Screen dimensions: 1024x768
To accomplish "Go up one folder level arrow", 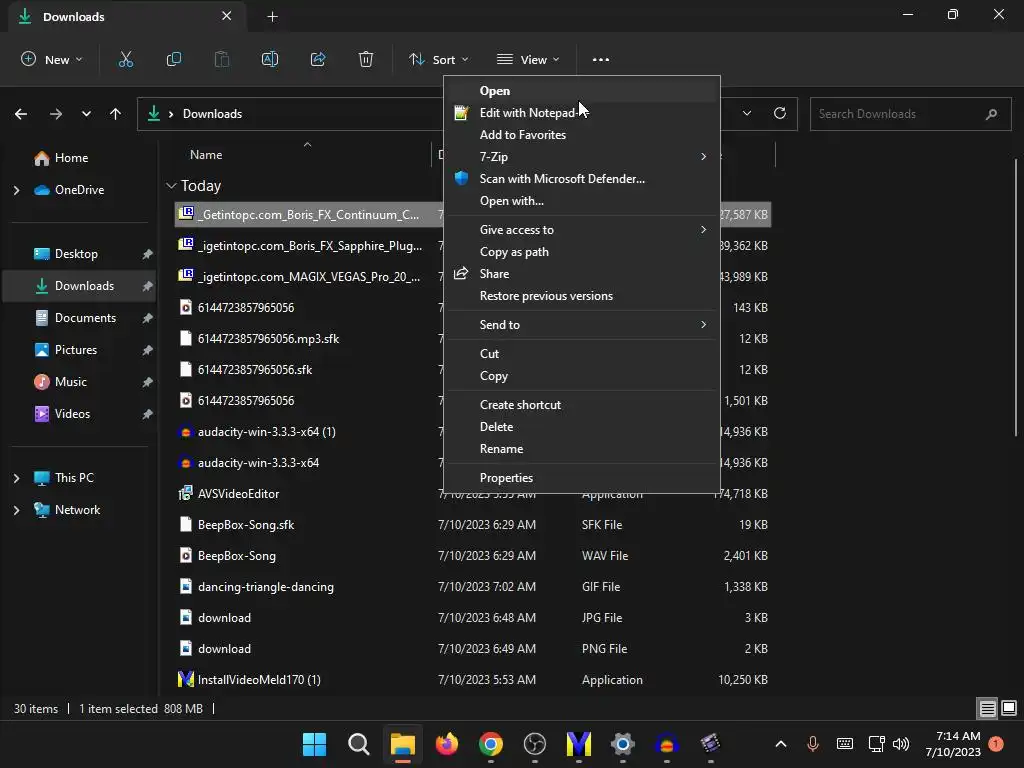I will coord(116,114).
